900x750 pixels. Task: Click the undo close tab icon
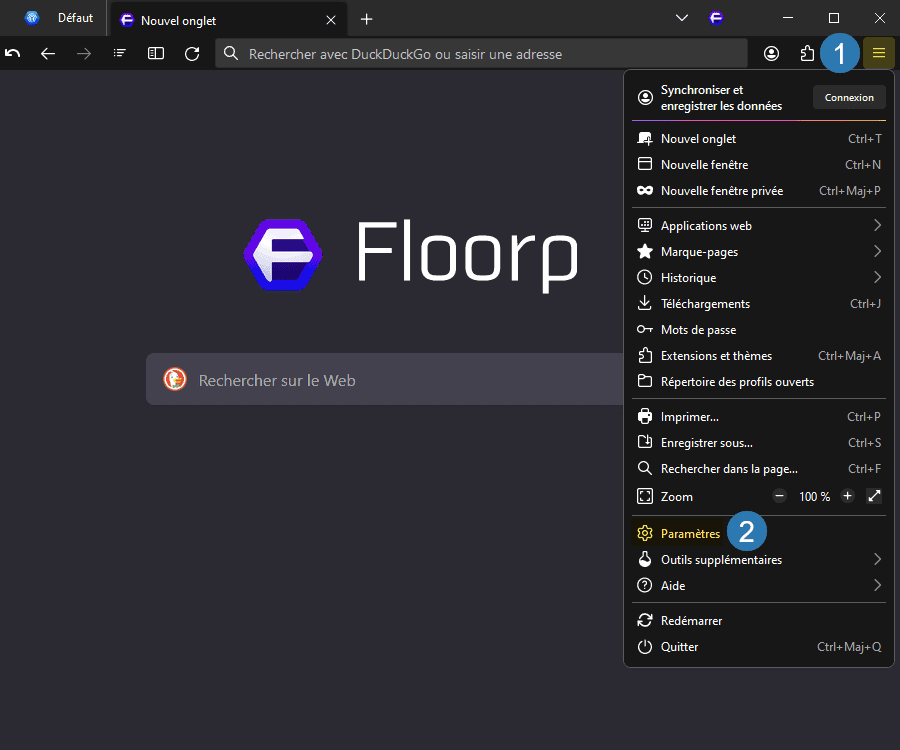pos(13,53)
